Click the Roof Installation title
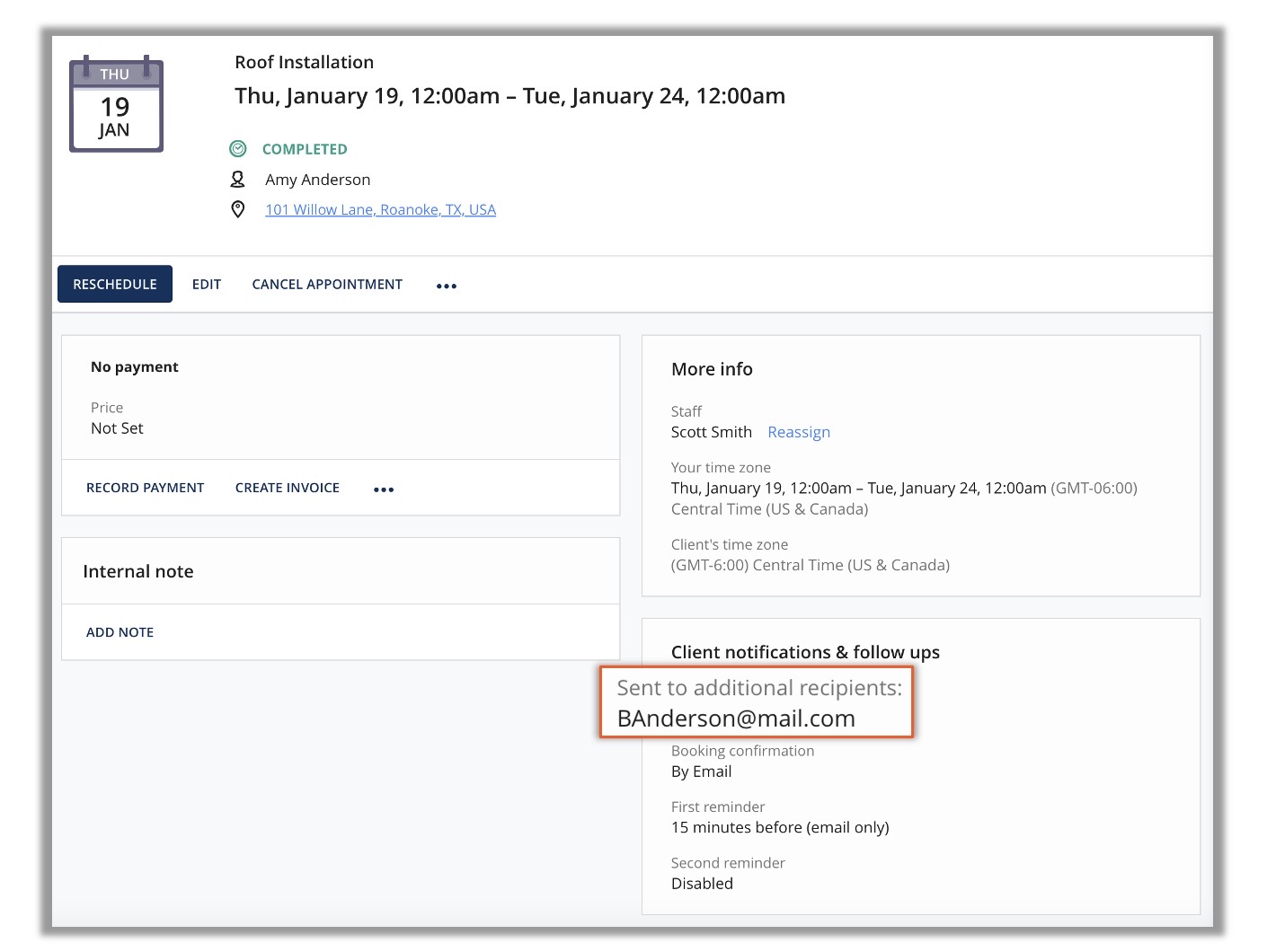The image size is (1267, 952). (305, 62)
